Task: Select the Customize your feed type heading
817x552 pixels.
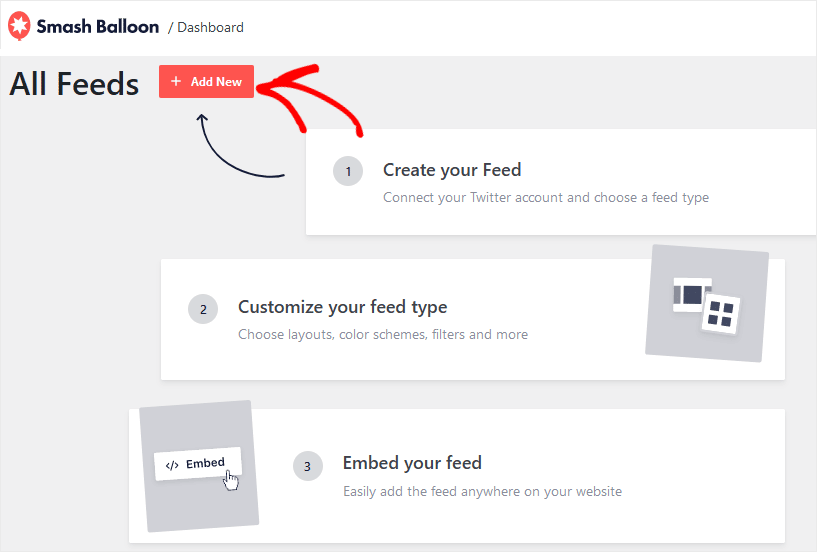Action: coord(342,307)
